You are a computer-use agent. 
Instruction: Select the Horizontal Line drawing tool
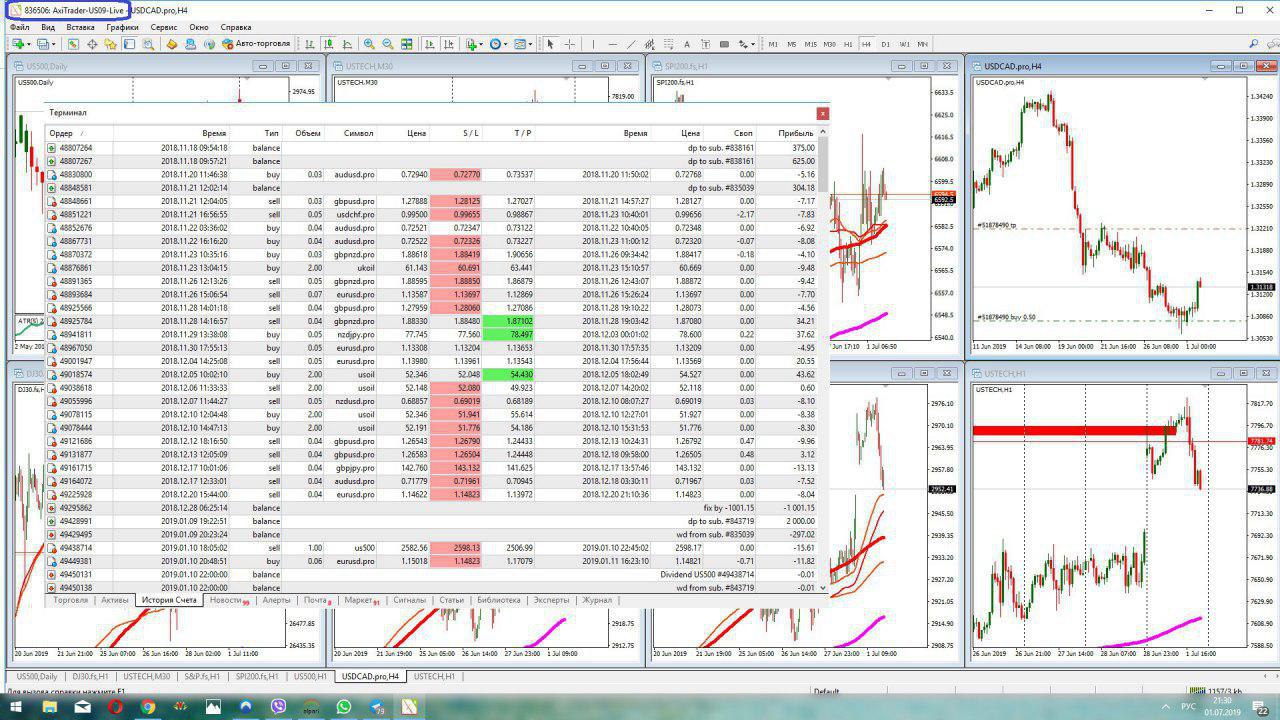(x=613, y=44)
